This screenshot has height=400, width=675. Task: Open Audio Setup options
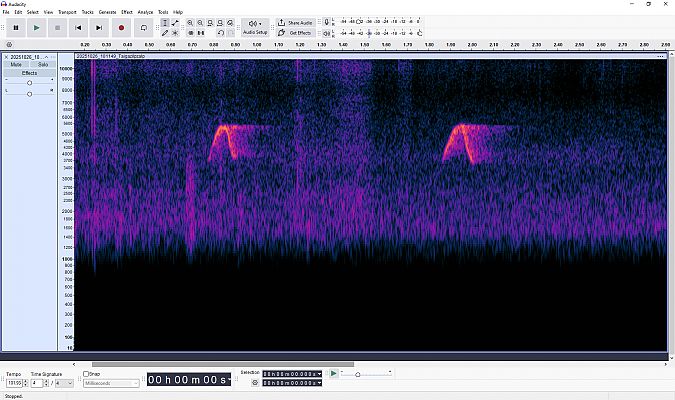point(255,27)
